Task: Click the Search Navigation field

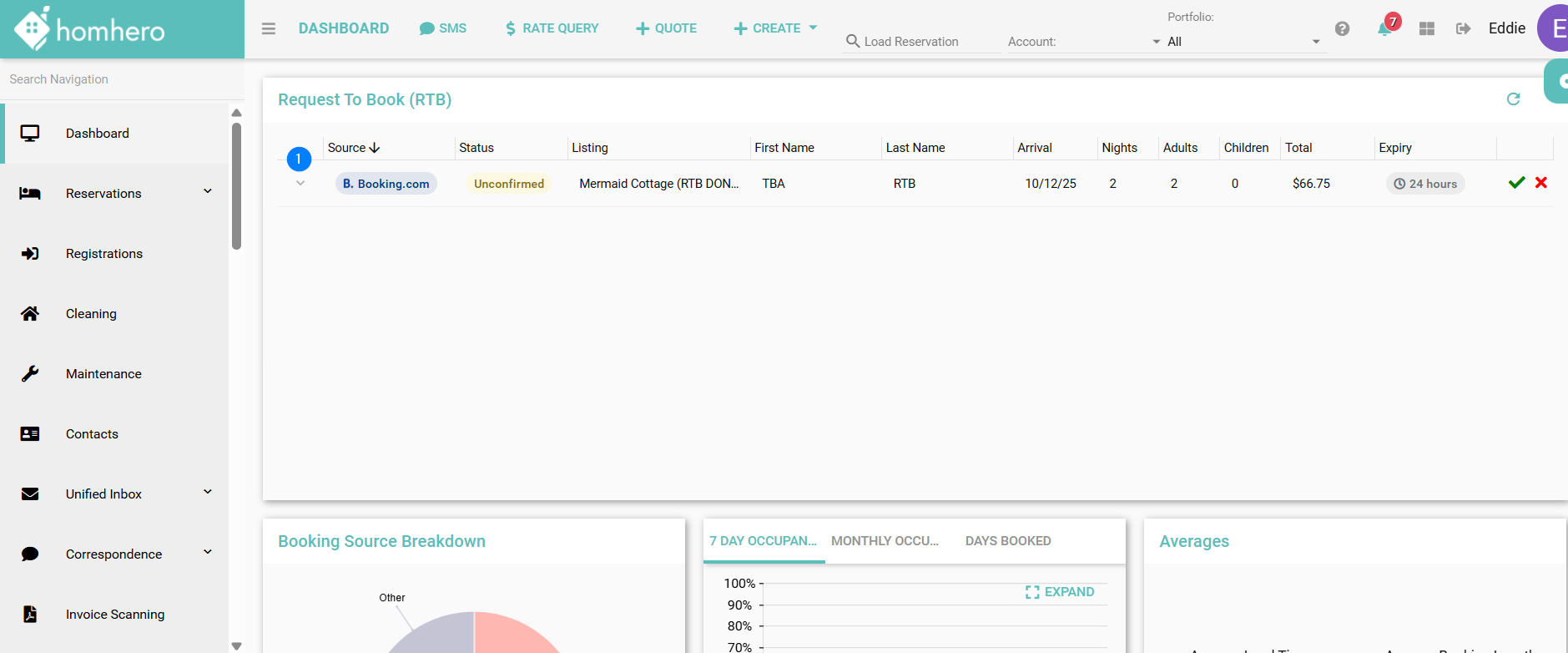Action: (x=117, y=79)
